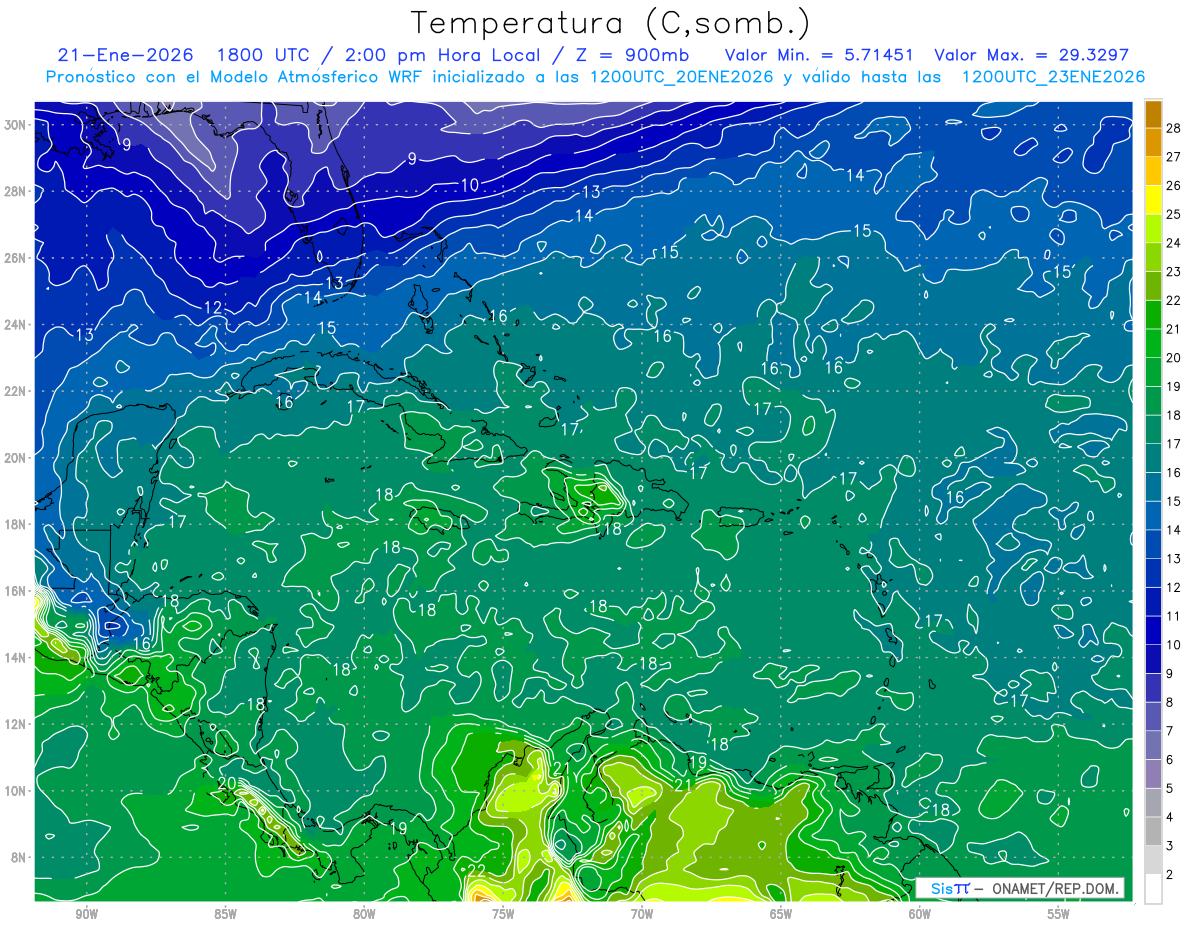Screen dimensions: 1200x927
Task: Click the SisTT logo in the credit box
Action: (x=950, y=889)
